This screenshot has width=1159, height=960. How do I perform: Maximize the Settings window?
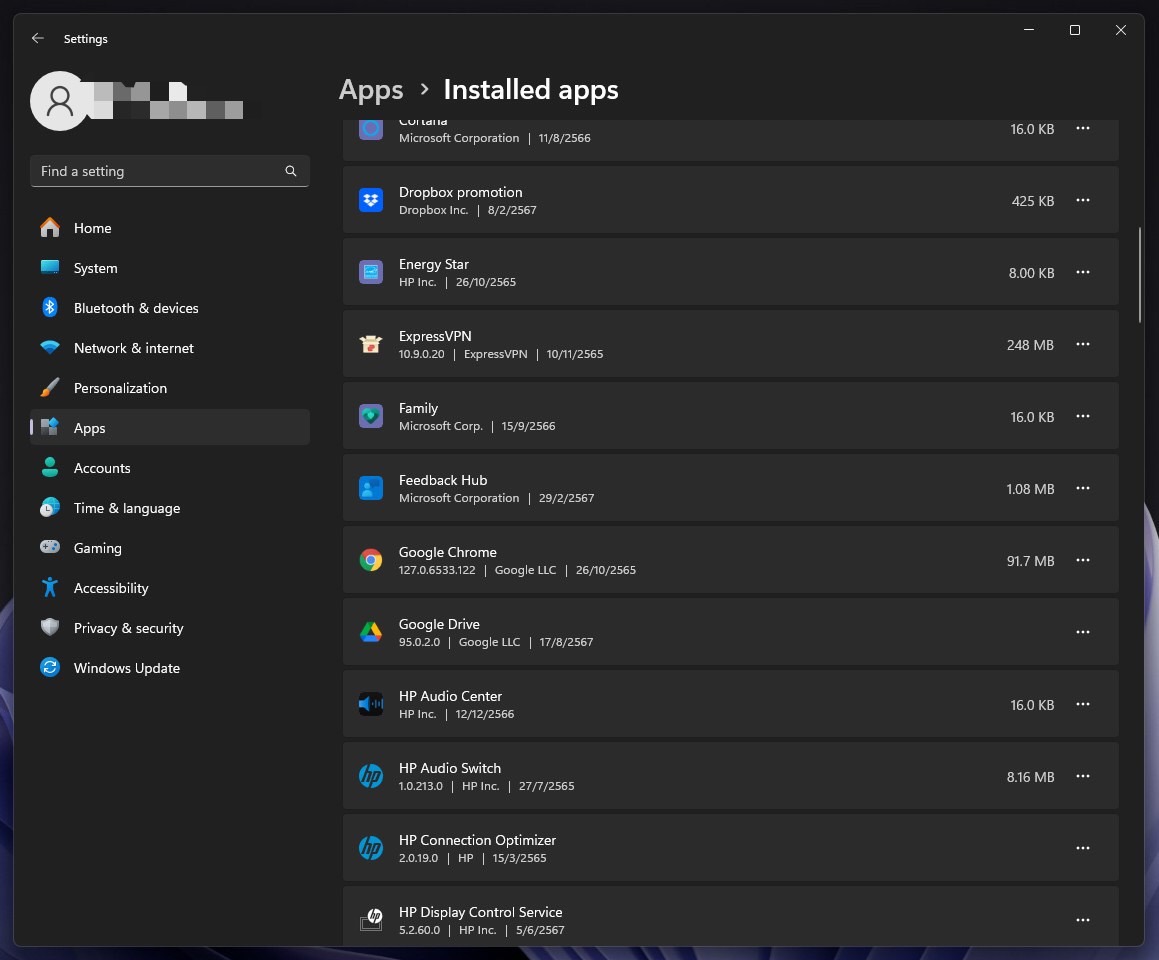tap(1075, 30)
